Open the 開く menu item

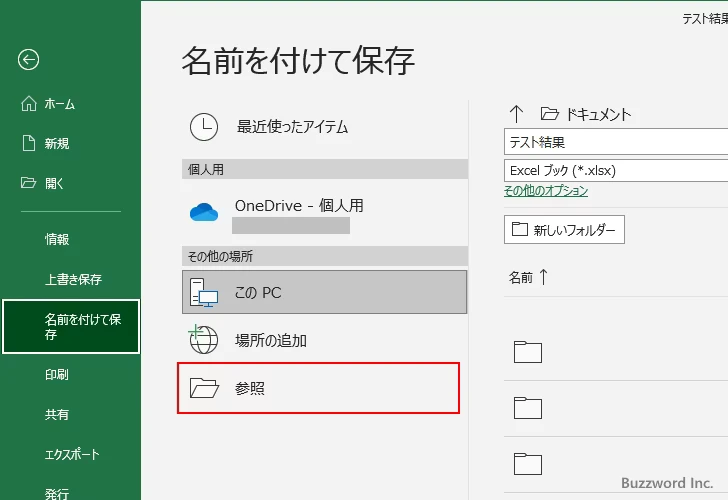click(x=54, y=183)
